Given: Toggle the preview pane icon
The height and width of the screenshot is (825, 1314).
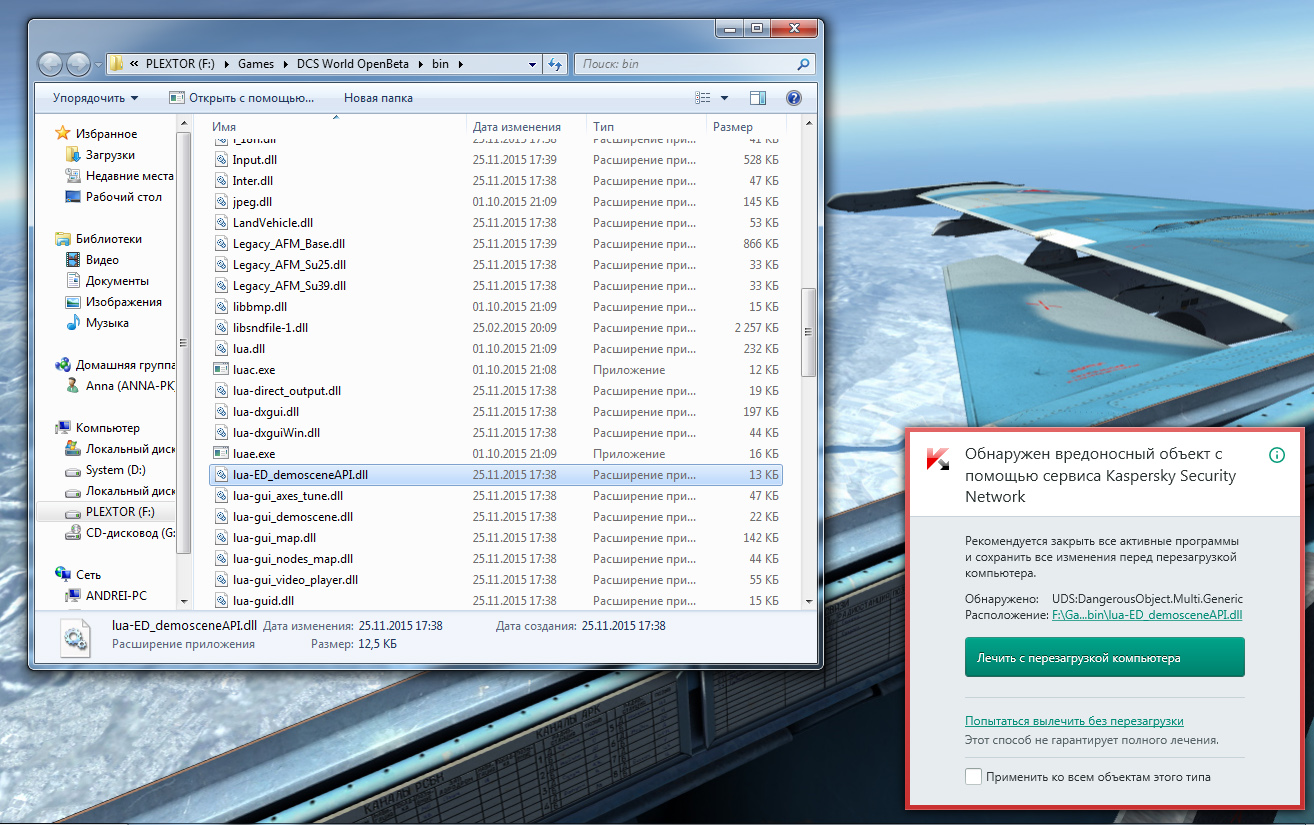Looking at the screenshot, I should 757,98.
